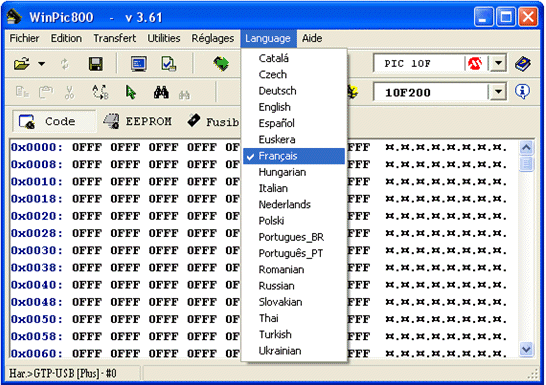Choose Español language

coord(294,123)
